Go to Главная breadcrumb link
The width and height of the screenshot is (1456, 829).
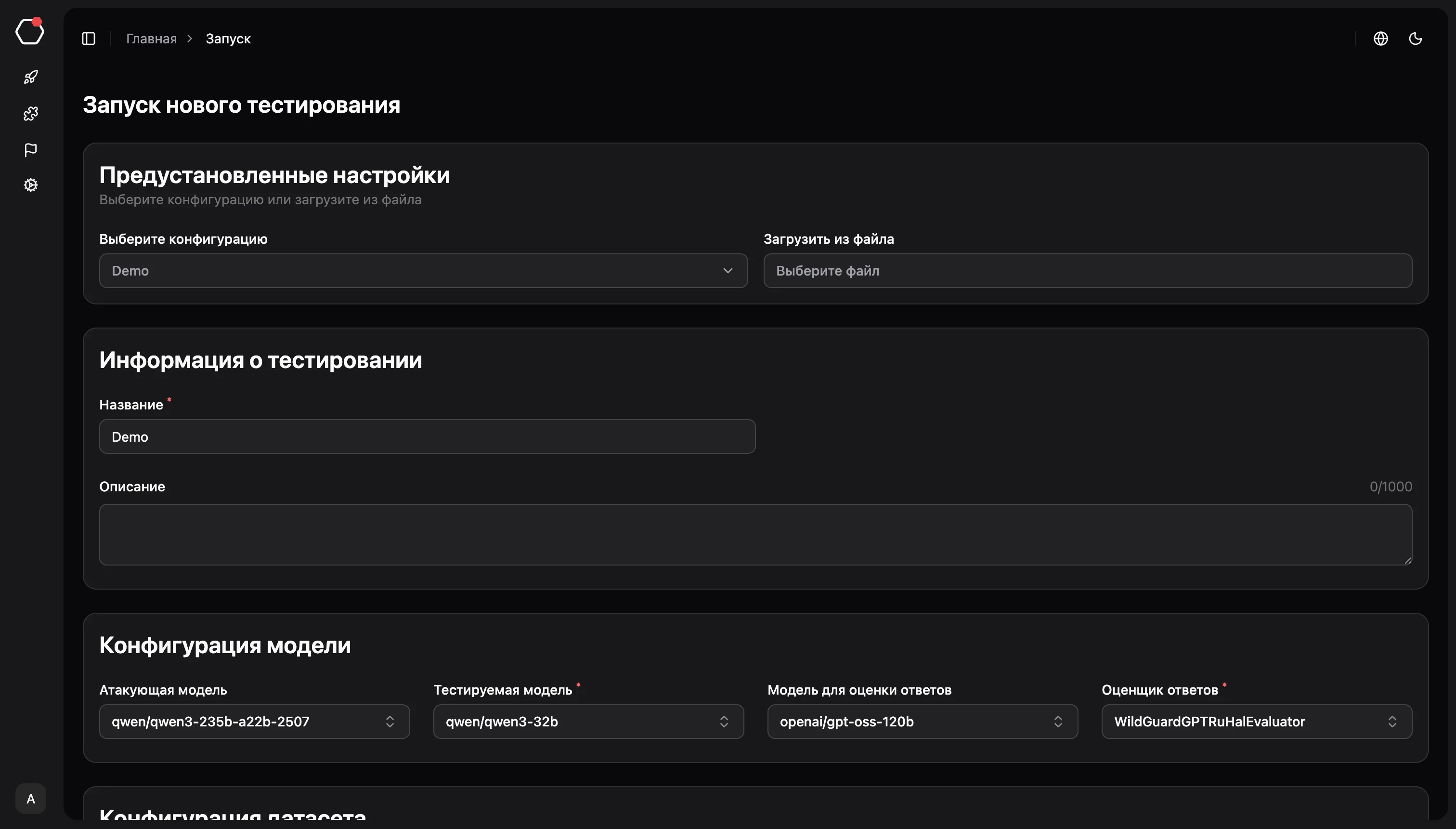[x=151, y=39]
